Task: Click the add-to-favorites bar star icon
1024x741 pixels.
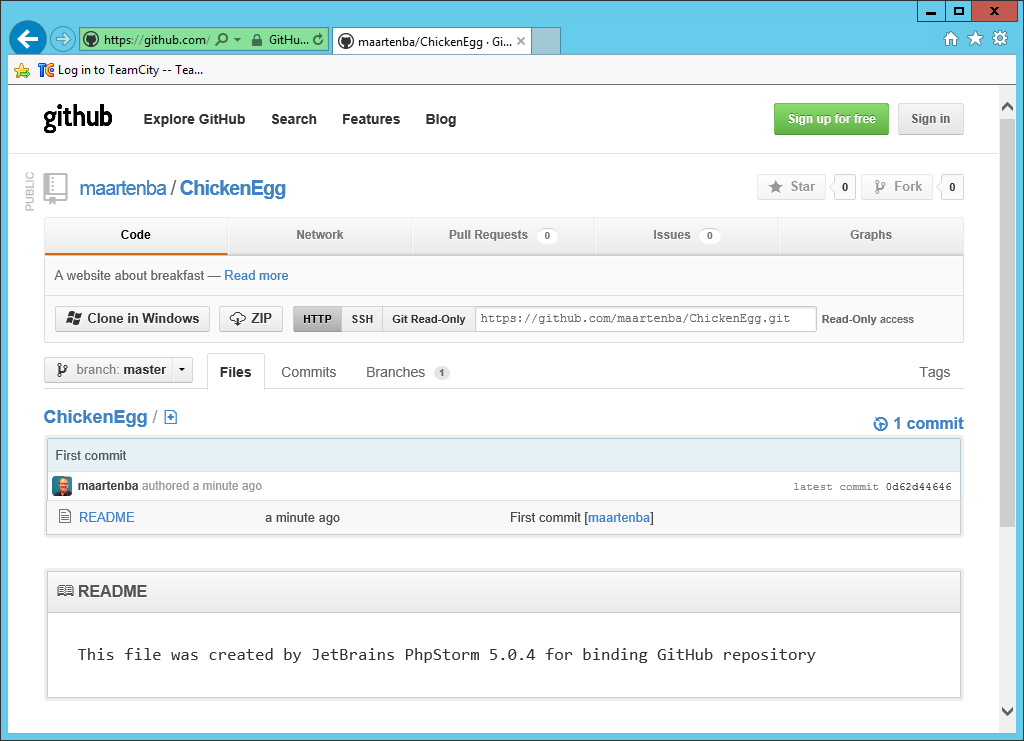Action: coord(22,70)
